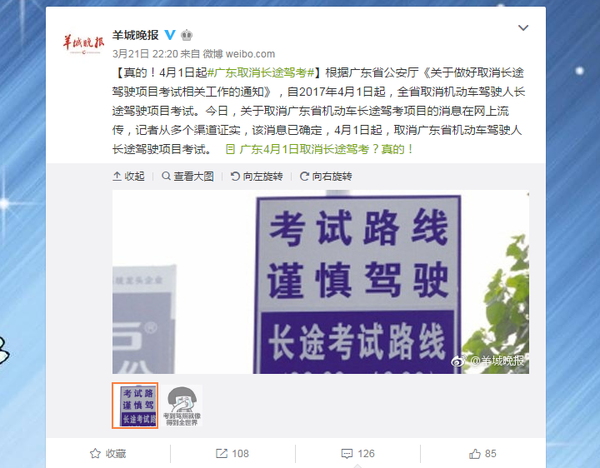This screenshot has height=468, width=600.
Task: Open the 微博 weibo.com source link
Action: 239,54
